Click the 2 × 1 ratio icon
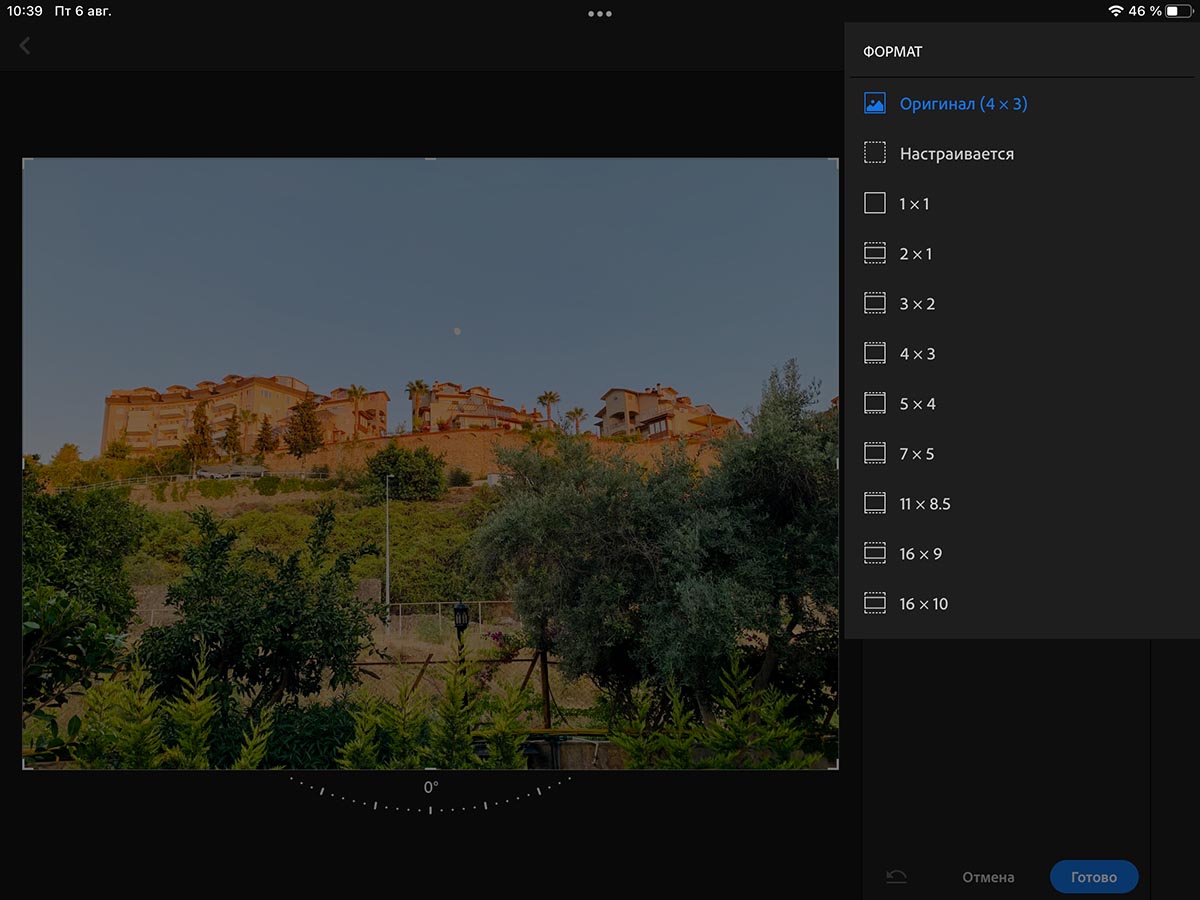The width and height of the screenshot is (1200, 900). click(x=875, y=253)
